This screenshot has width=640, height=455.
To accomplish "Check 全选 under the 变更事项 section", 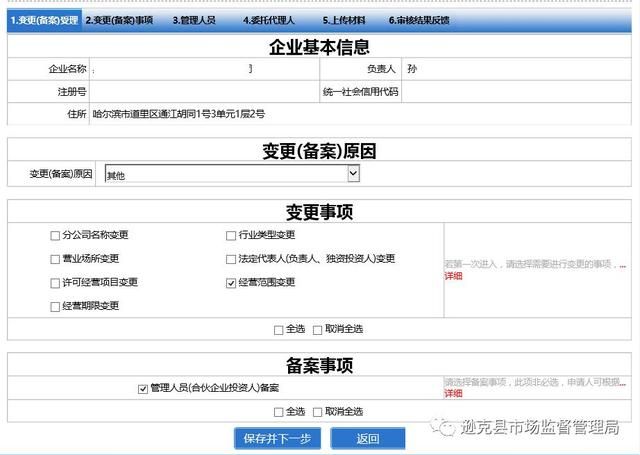I will pos(279,330).
